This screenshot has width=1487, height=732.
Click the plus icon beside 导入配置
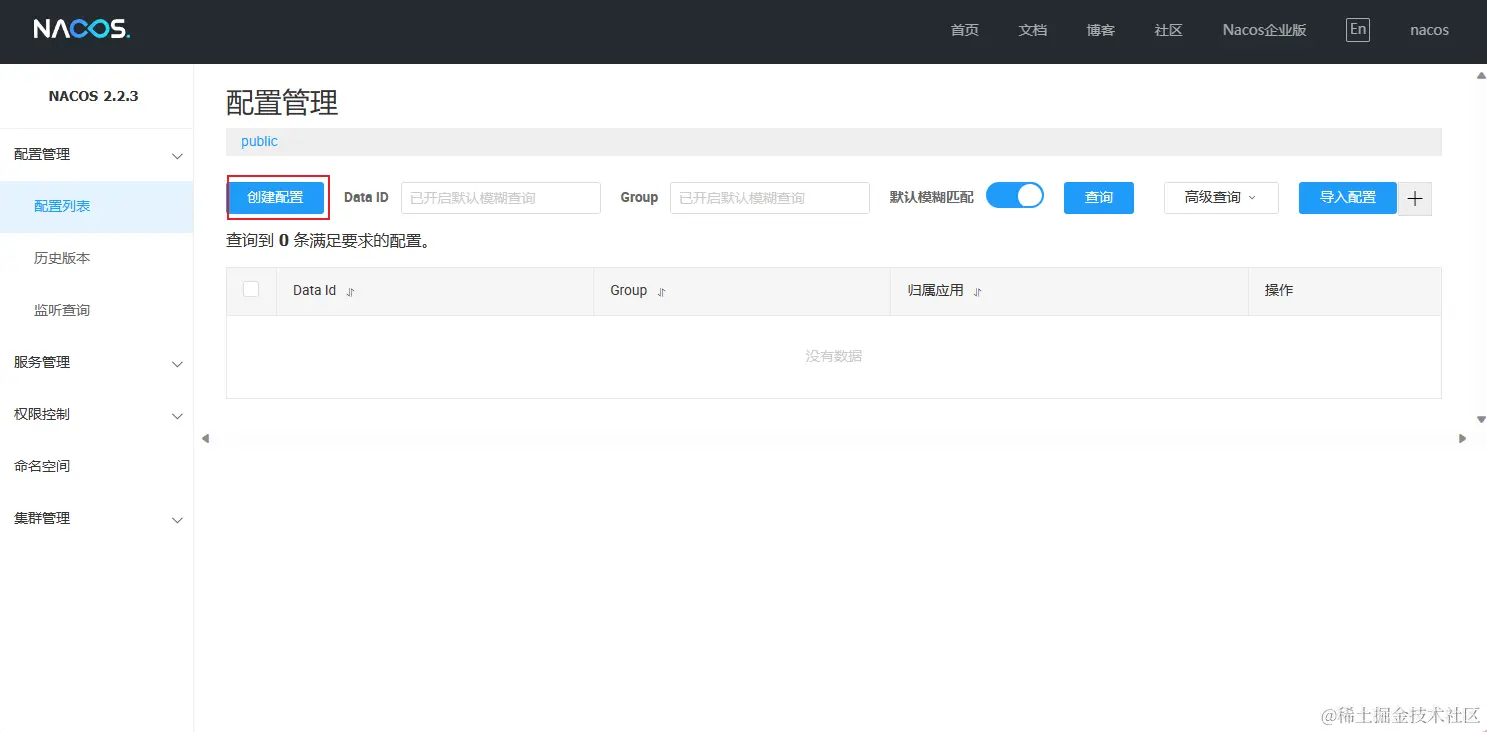1415,199
